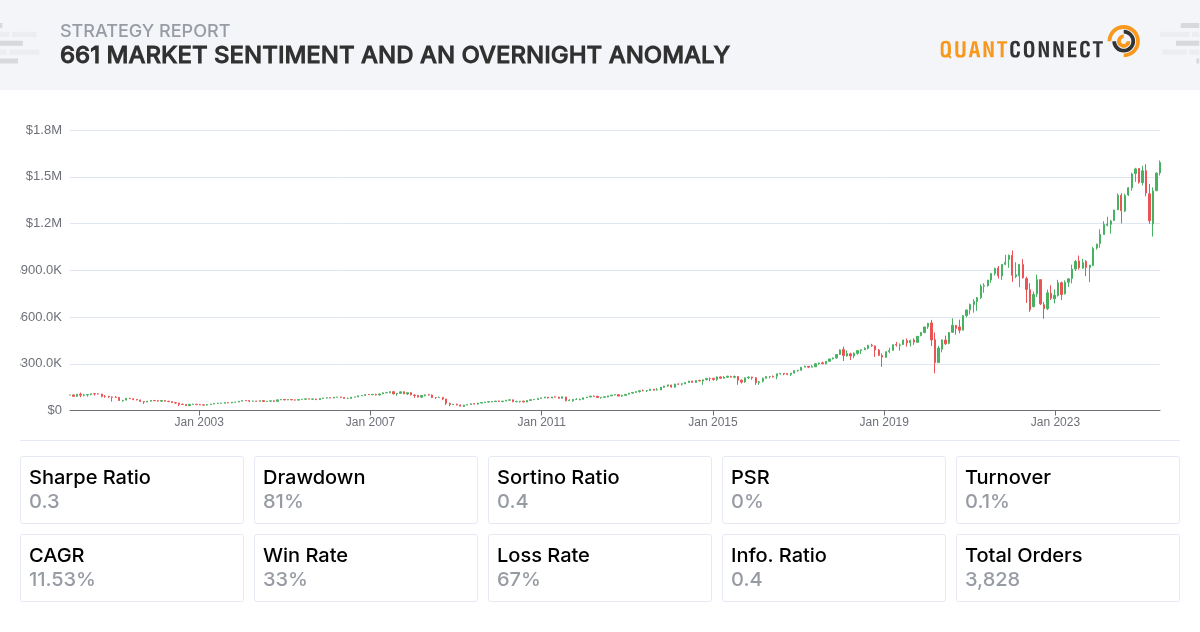The image size is (1200, 632).
Task: Click the Jan 2023 x-axis label
Action: pos(1055,422)
